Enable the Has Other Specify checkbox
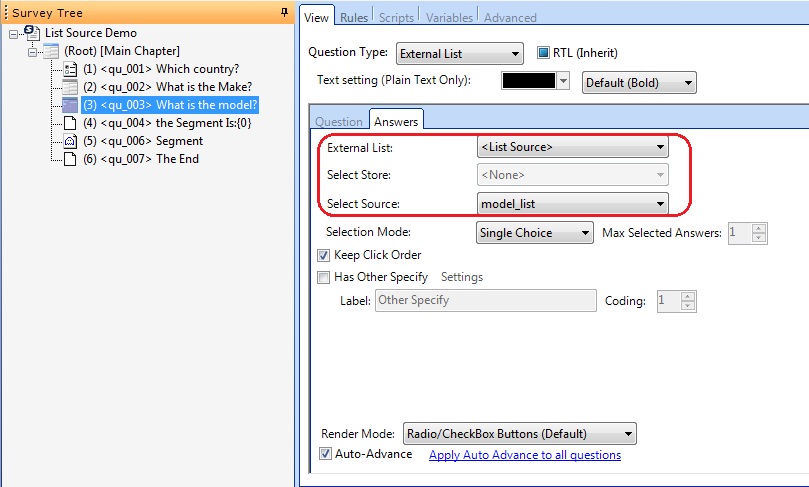Image resolution: width=809 pixels, height=487 pixels. 323,278
